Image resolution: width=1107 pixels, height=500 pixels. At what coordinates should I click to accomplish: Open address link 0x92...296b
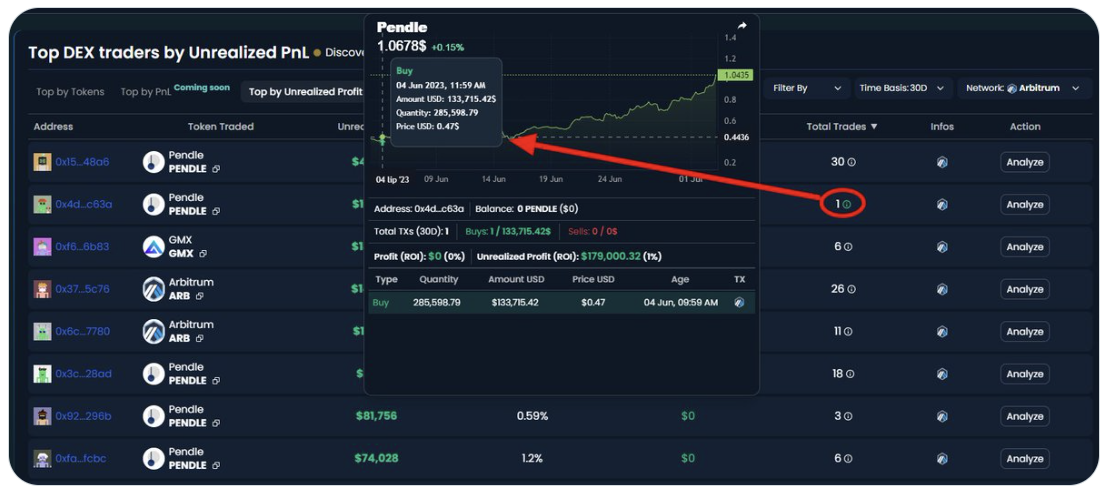[83, 416]
